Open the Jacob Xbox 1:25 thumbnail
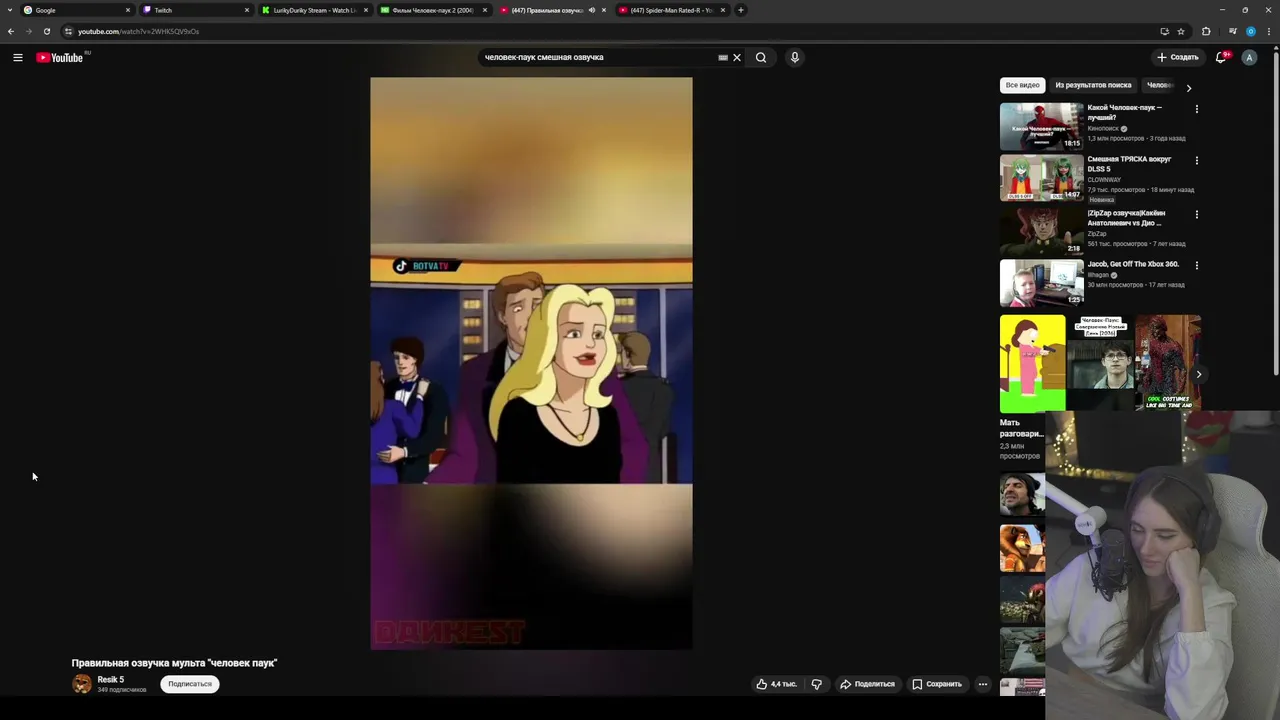 [x=1042, y=283]
